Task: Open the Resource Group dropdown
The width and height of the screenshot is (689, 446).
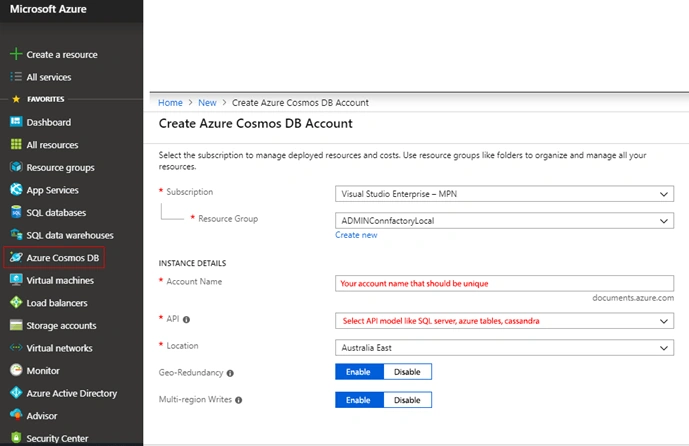Action: coord(504,221)
